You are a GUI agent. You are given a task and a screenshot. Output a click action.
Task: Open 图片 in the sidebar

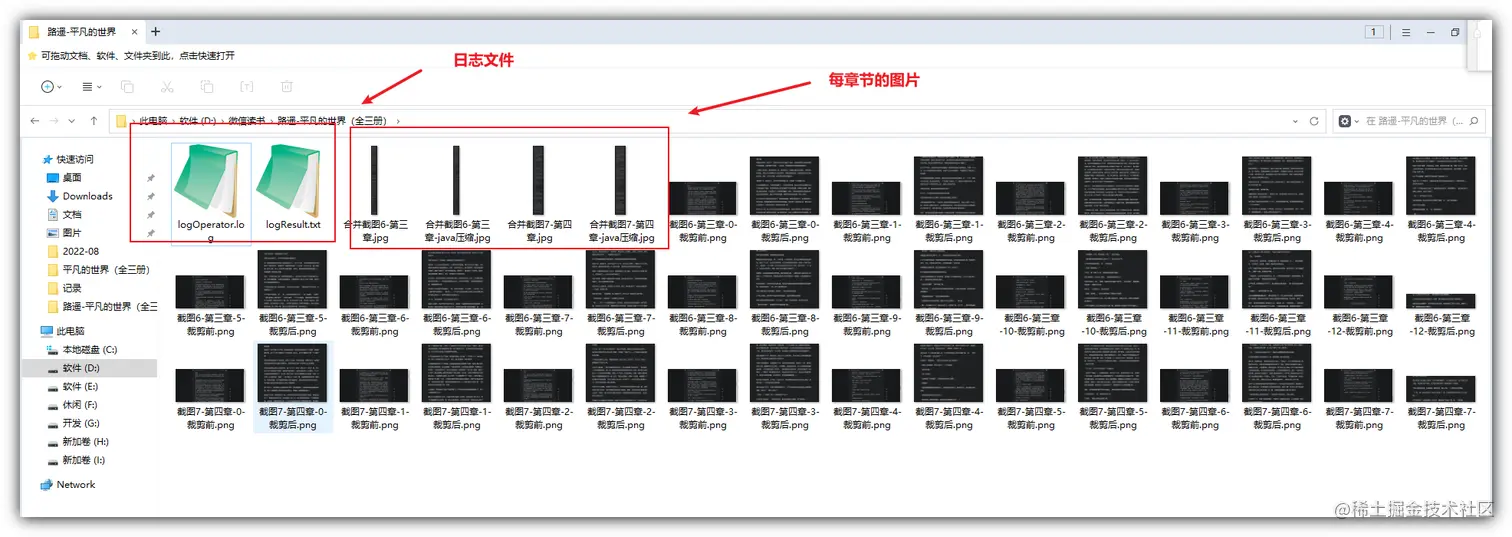(64, 233)
